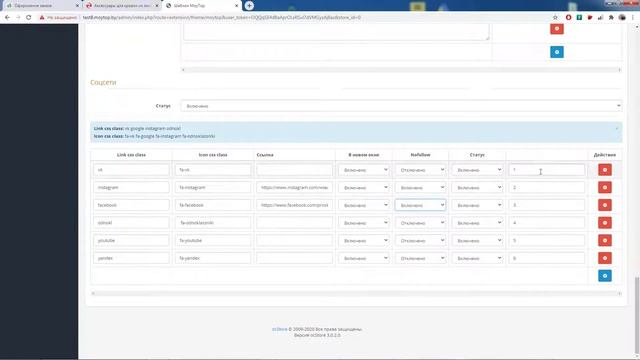
Task: Open Nofollow dropdown for youtube row
Action: tap(420, 240)
